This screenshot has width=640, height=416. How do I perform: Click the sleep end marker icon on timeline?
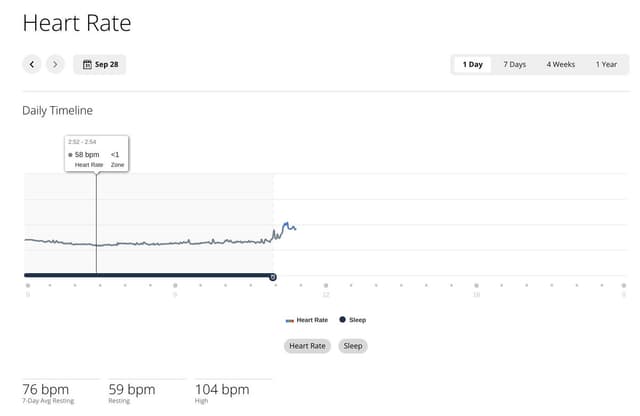[273, 276]
